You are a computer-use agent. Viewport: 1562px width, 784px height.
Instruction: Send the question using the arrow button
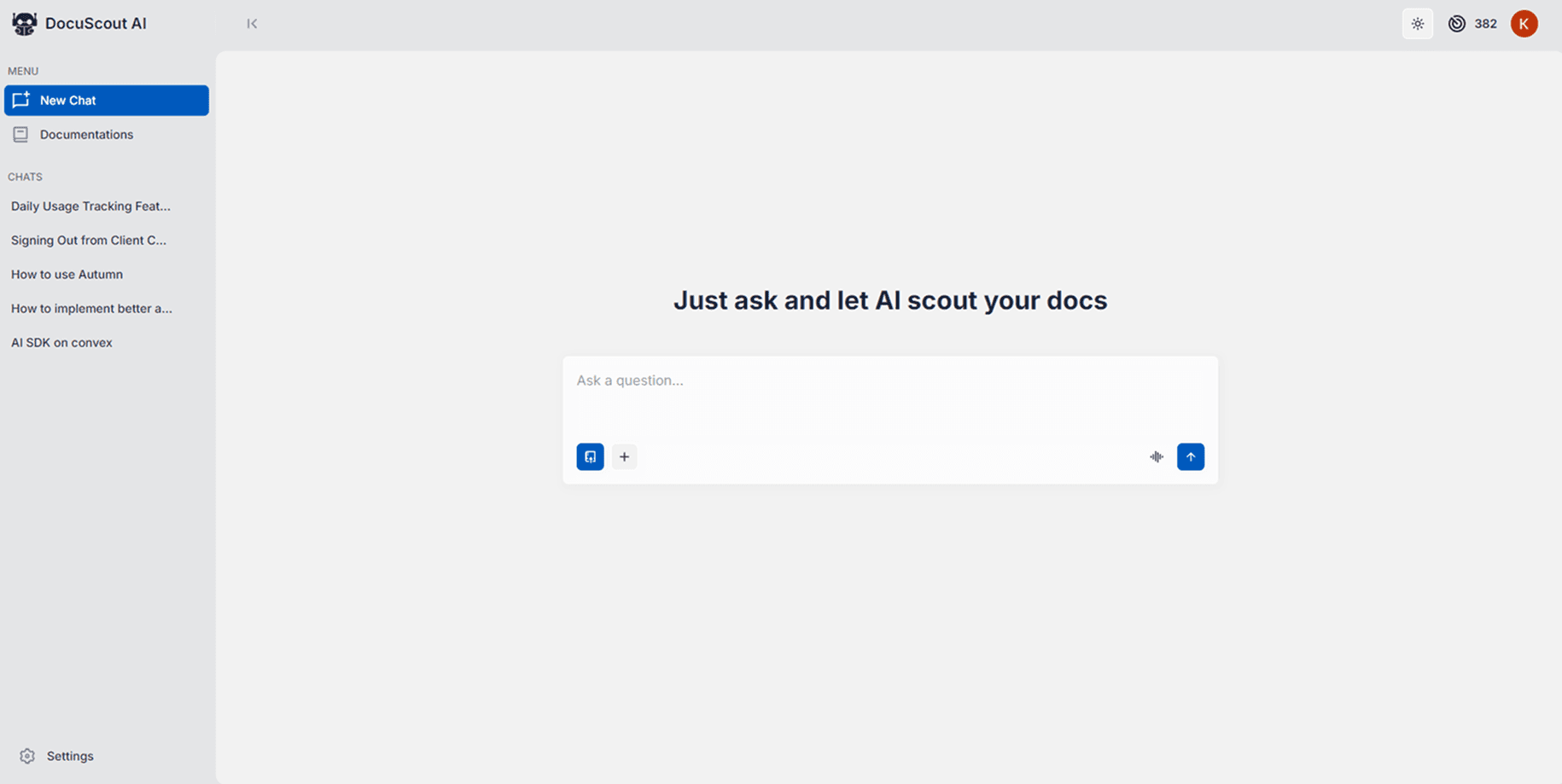point(1191,456)
